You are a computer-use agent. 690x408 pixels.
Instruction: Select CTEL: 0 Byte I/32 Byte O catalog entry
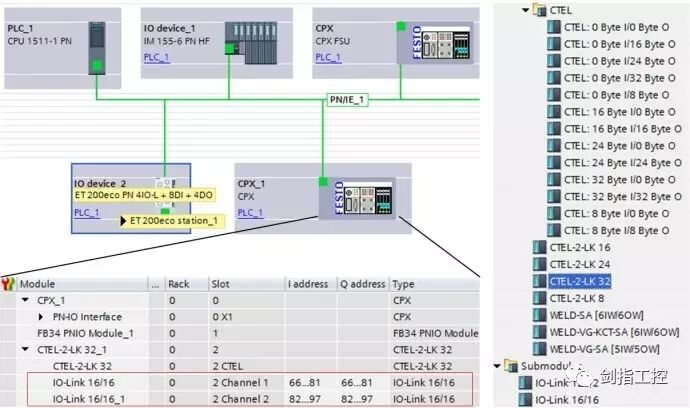coord(620,78)
